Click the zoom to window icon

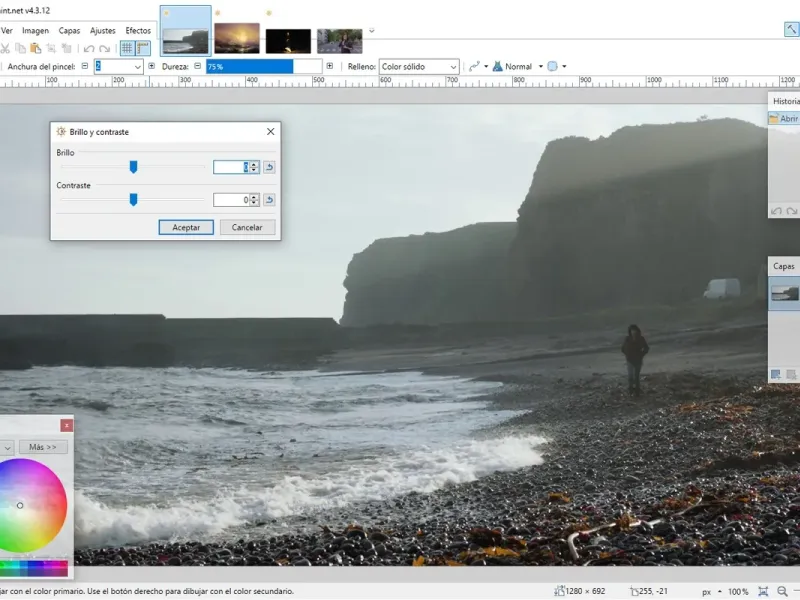[x=763, y=592]
